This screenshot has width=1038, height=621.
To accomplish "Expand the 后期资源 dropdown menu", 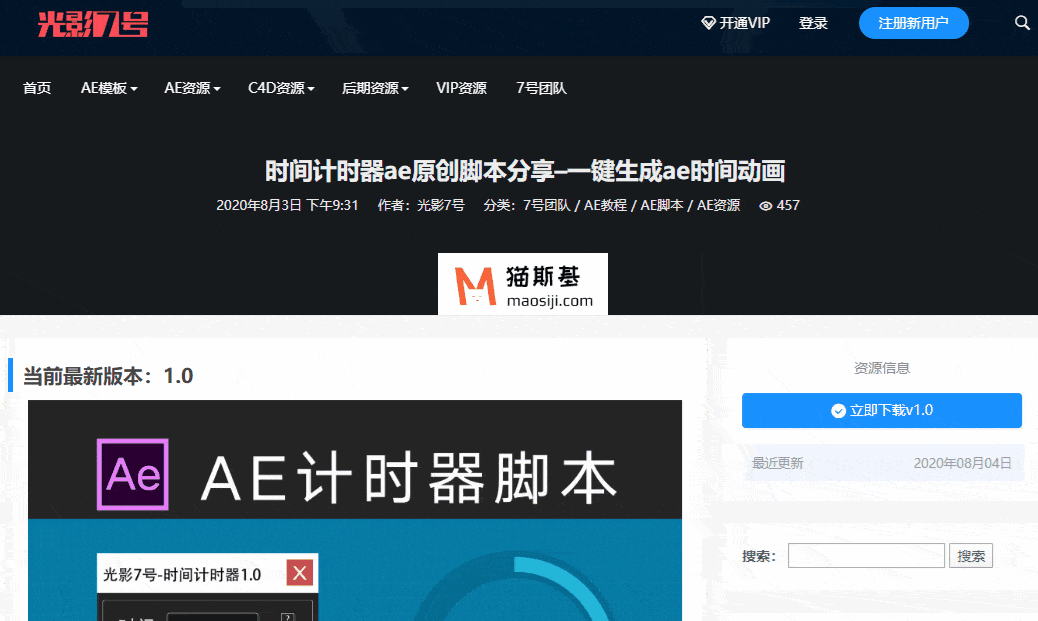I will pos(375,88).
